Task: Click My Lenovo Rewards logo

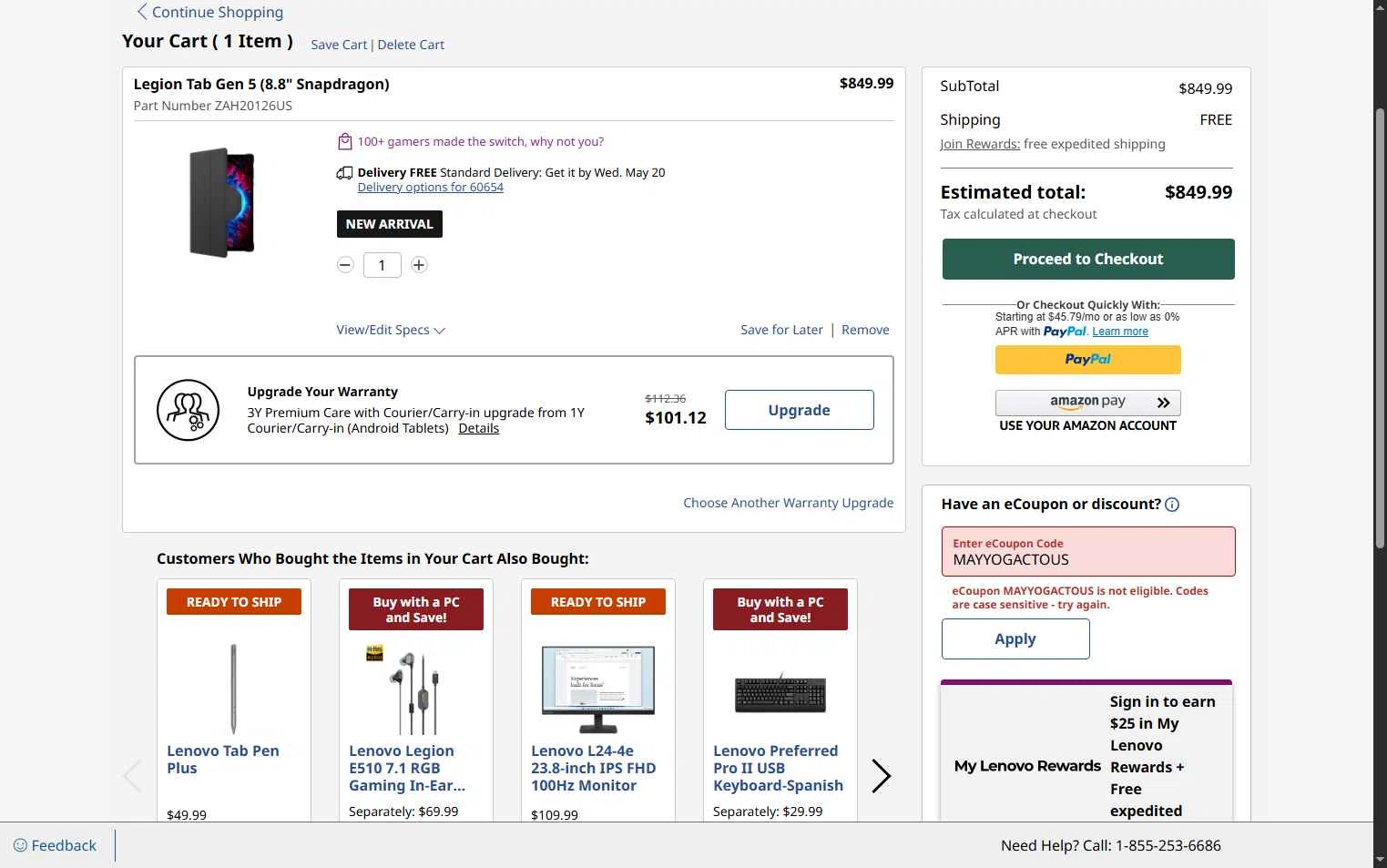Action: (x=1027, y=766)
